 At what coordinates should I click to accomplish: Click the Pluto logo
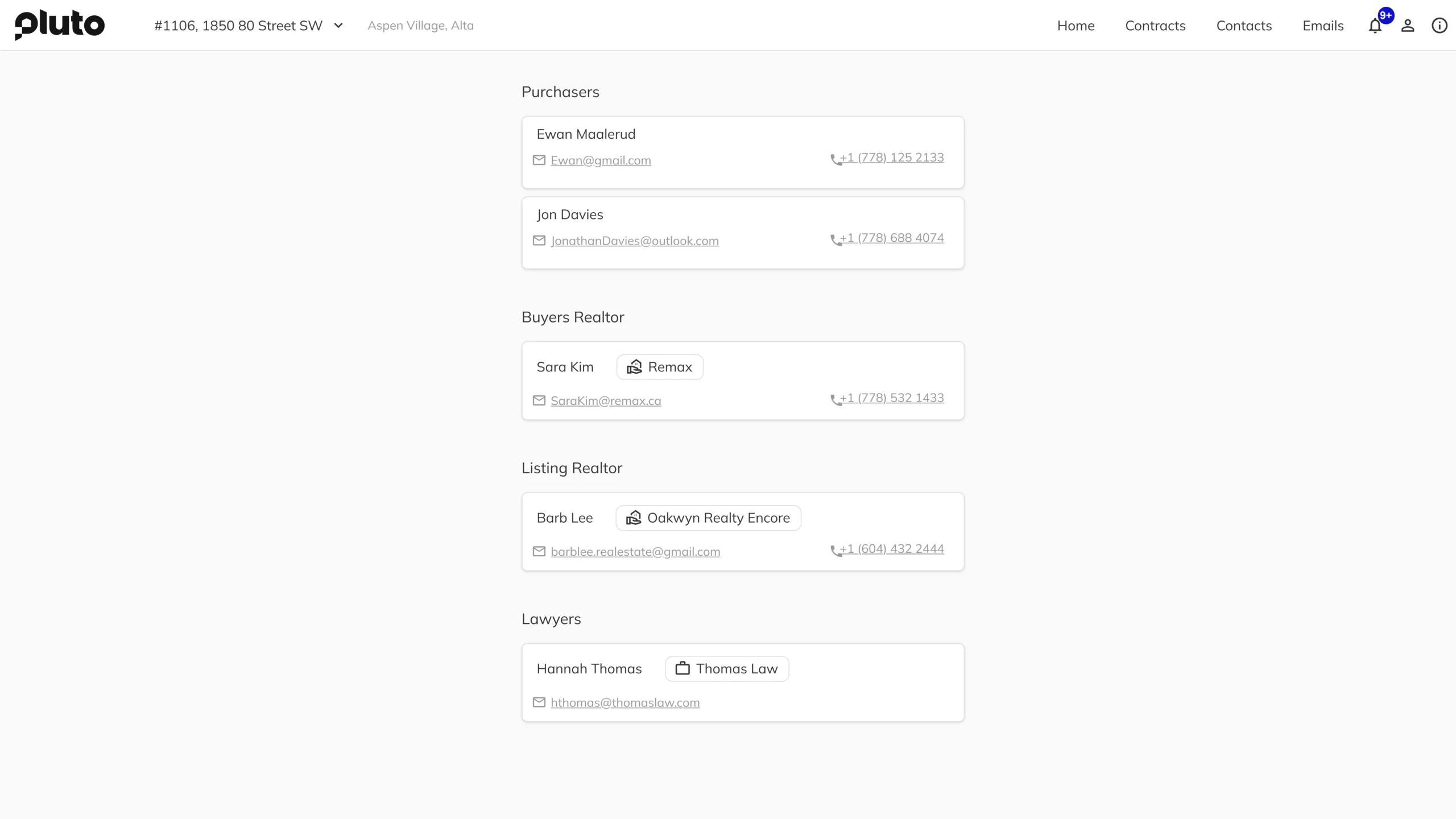pos(60,25)
